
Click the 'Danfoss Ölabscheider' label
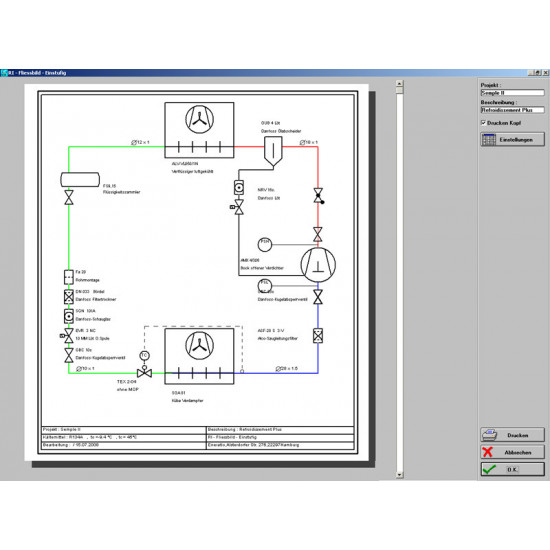281,131
